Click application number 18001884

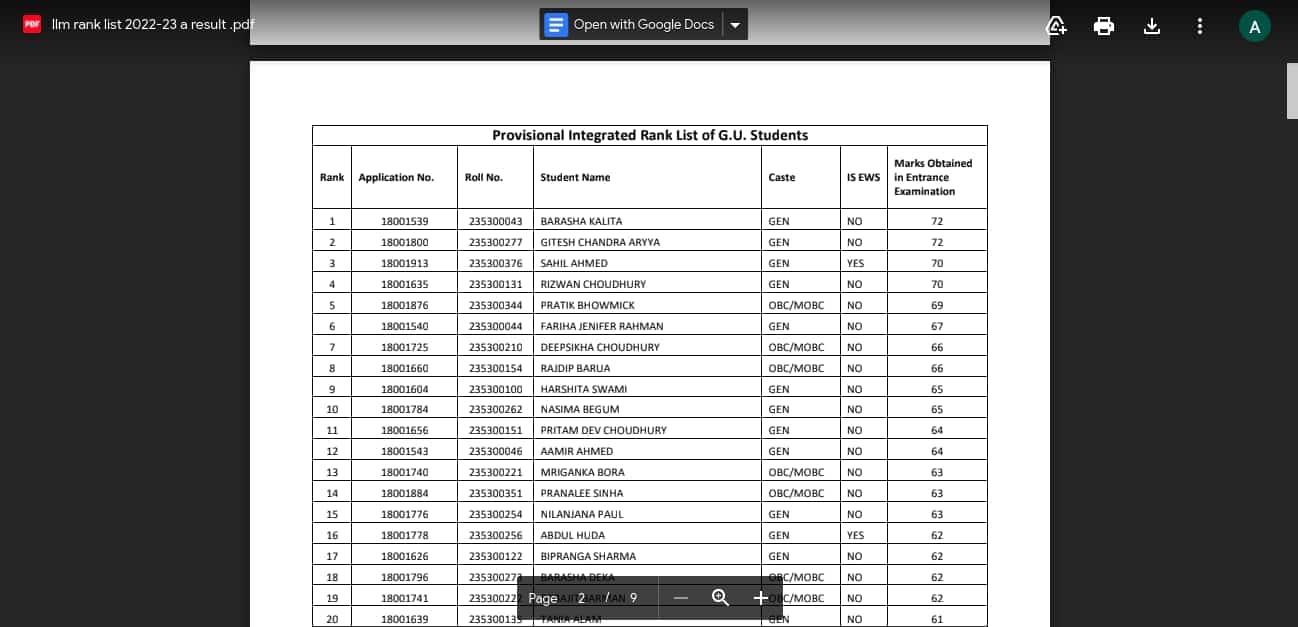tap(404, 493)
